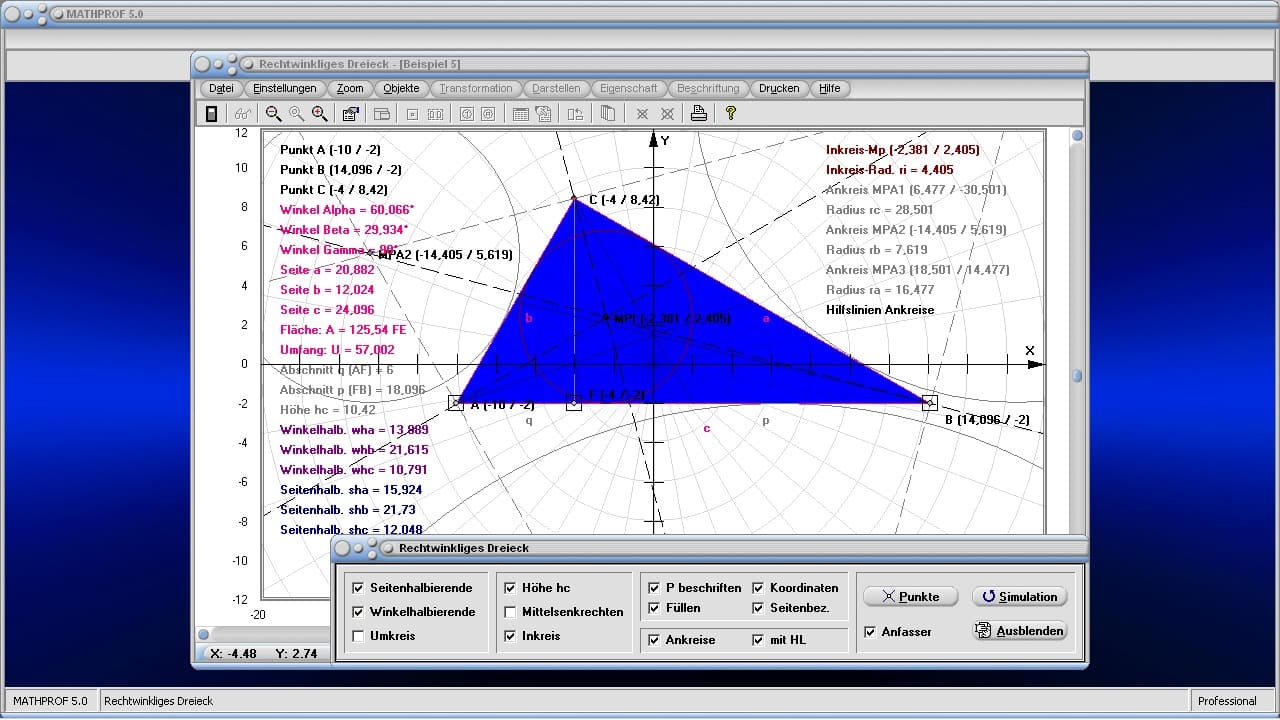Open the Drucken menu
The image size is (1280, 720).
[779, 88]
